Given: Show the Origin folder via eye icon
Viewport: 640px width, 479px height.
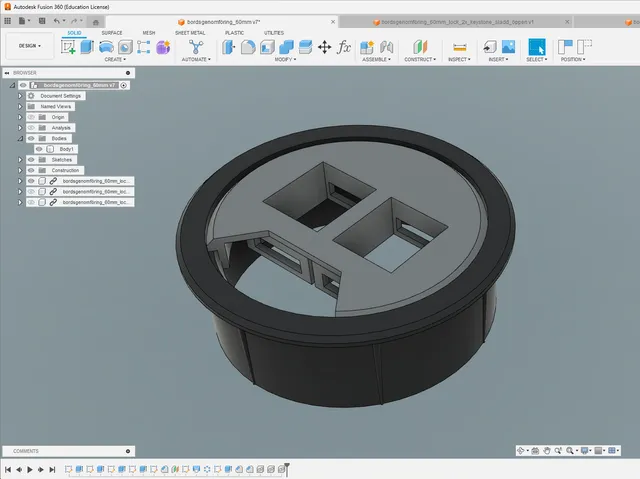Looking at the screenshot, I should (31, 117).
